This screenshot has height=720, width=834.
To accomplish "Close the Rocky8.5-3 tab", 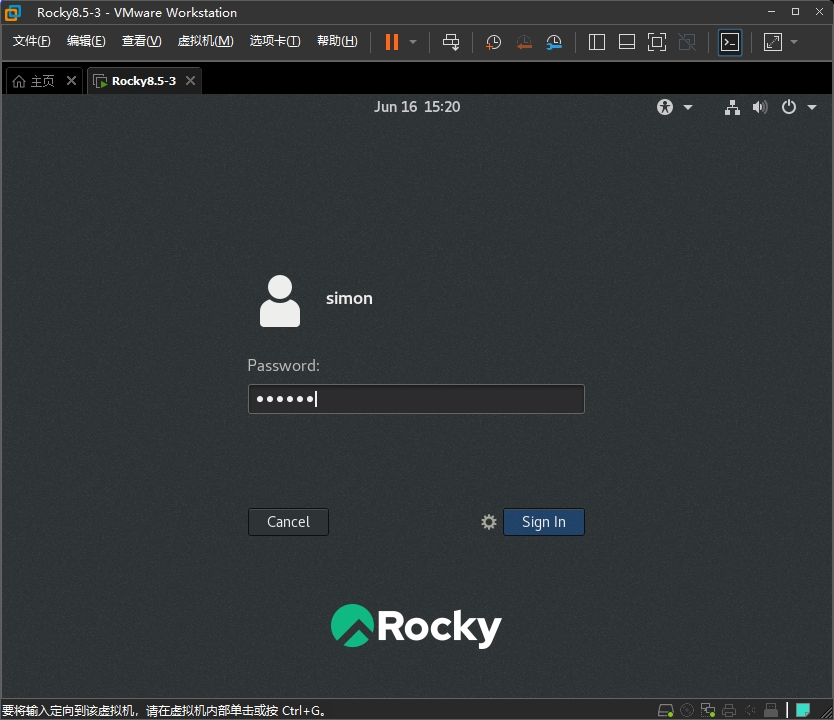I will pos(190,80).
